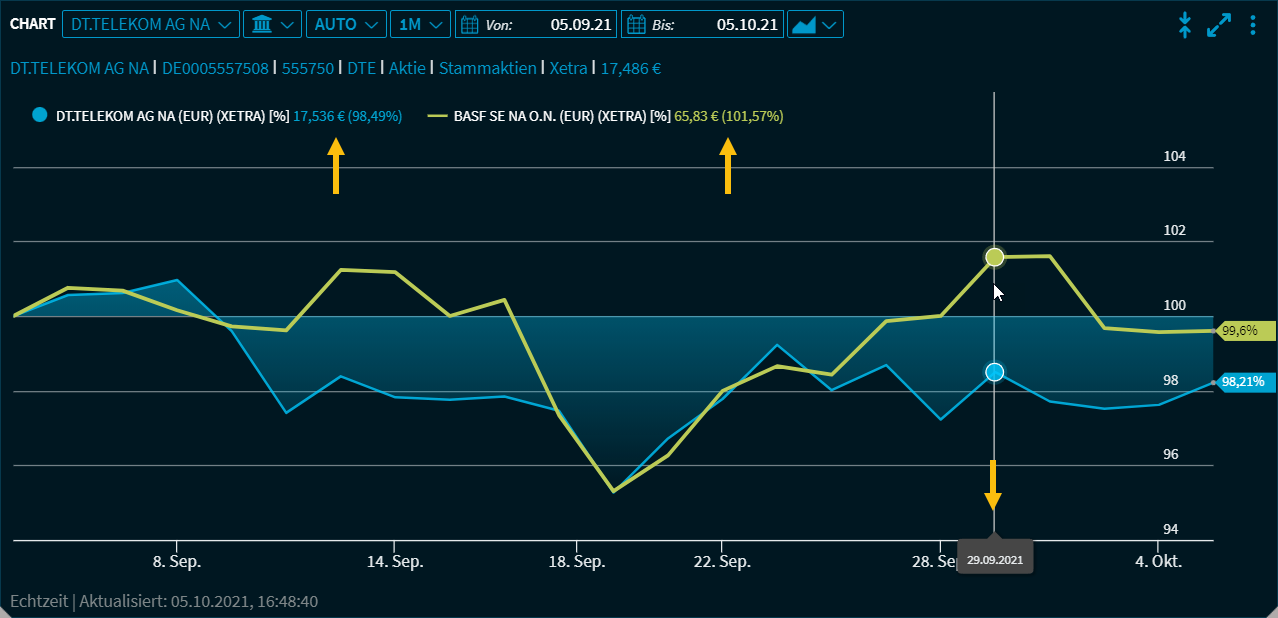
Task: Click the area chart type icon
Action: [x=804, y=24]
